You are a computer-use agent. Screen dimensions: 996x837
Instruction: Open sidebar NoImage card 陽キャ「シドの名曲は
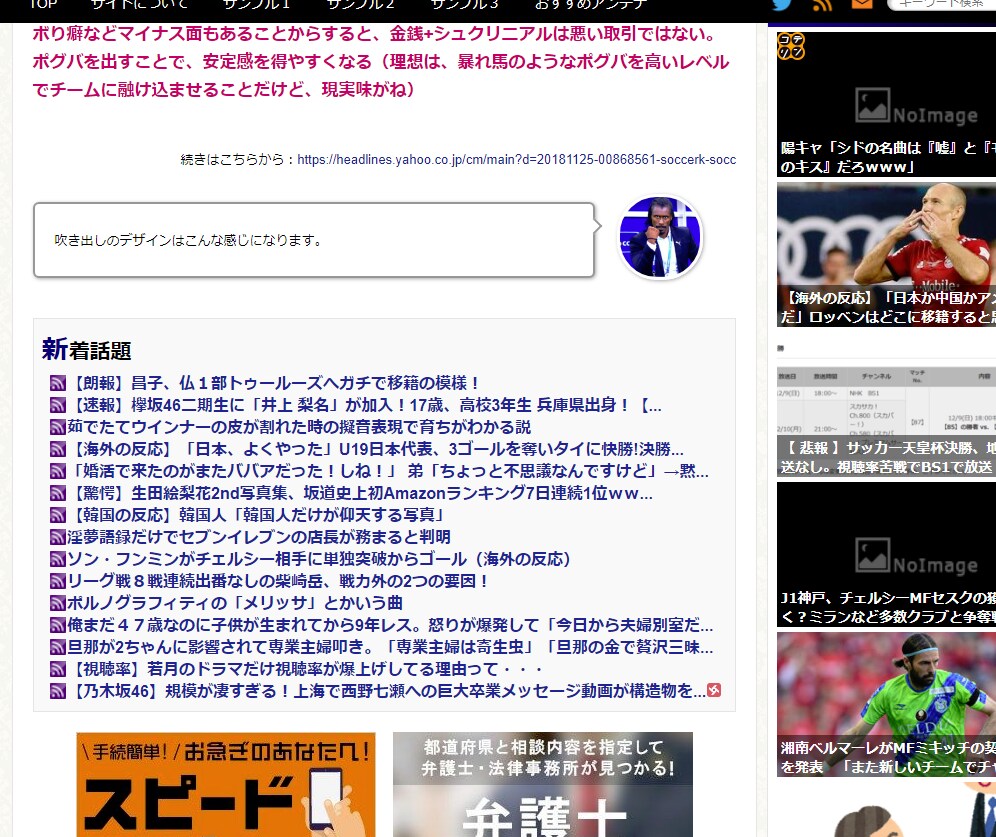click(x=886, y=104)
